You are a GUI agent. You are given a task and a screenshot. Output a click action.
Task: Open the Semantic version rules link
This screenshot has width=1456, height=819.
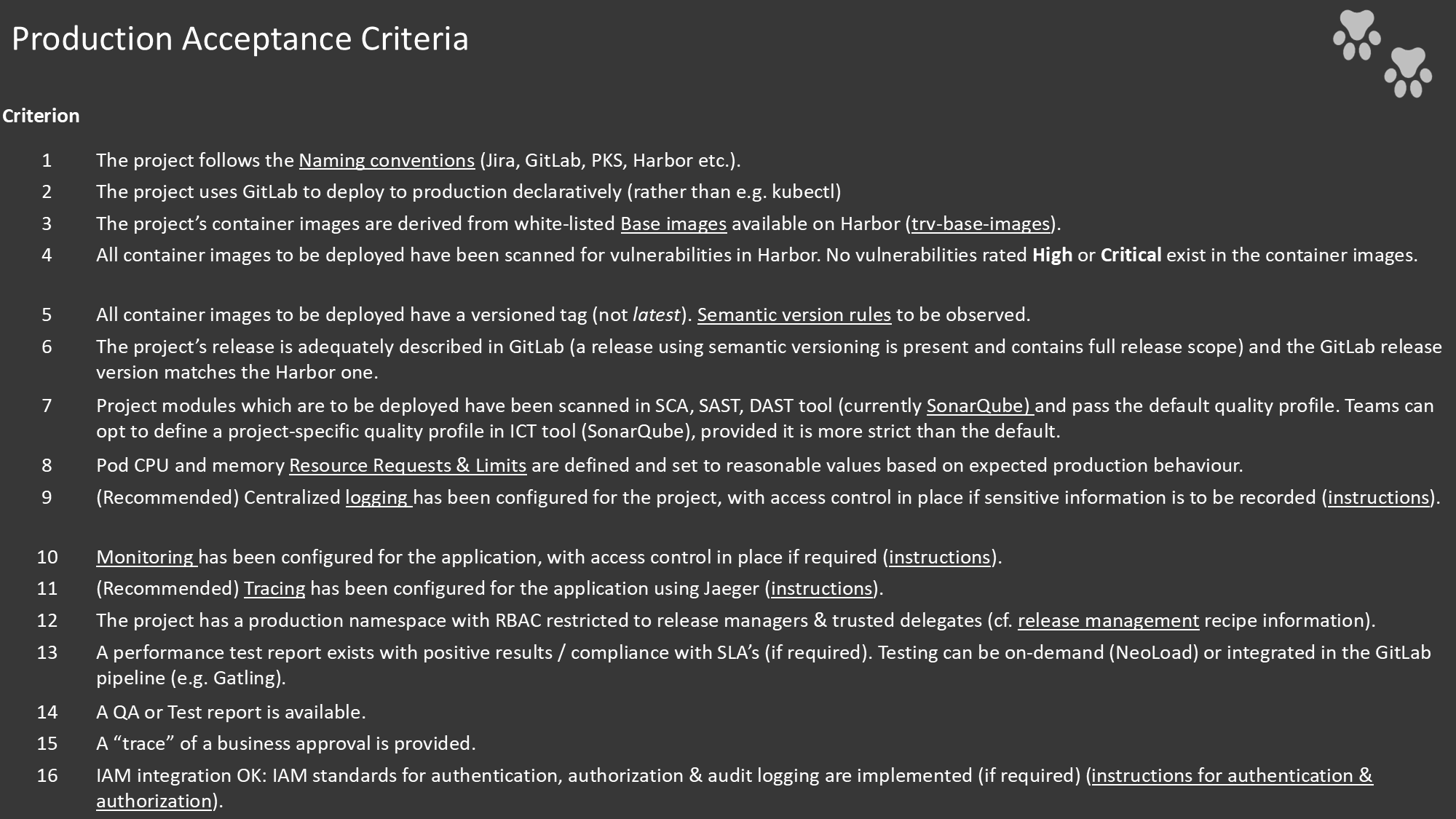(x=794, y=314)
